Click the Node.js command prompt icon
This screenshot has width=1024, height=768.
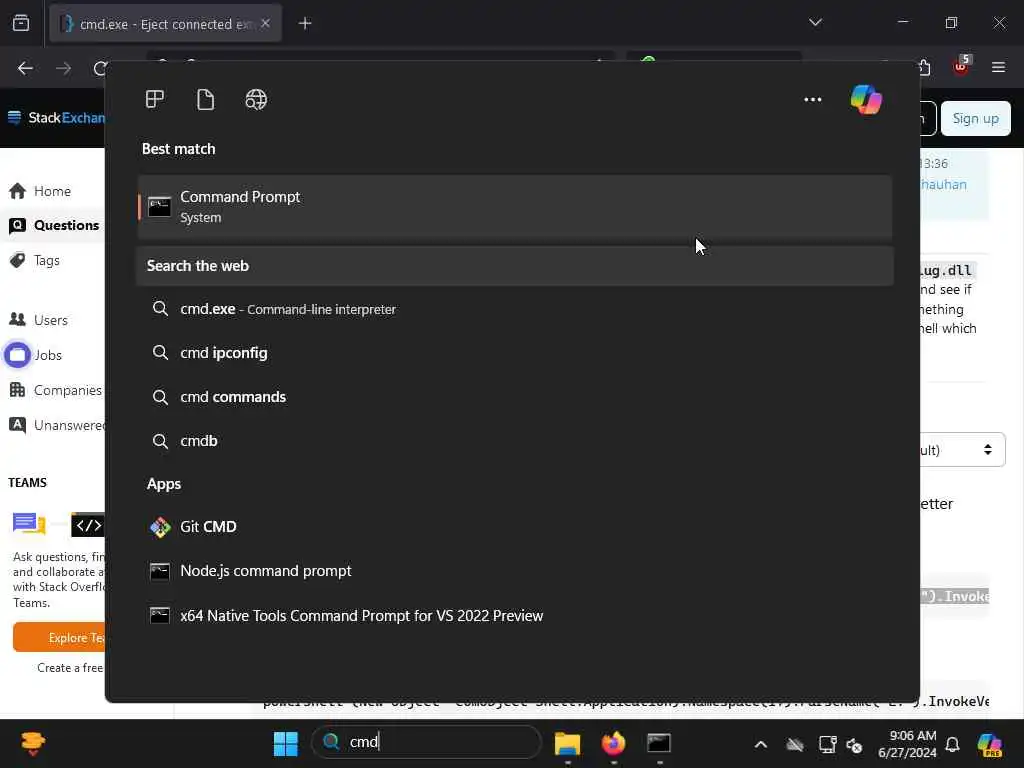click(x=160, y=571)
